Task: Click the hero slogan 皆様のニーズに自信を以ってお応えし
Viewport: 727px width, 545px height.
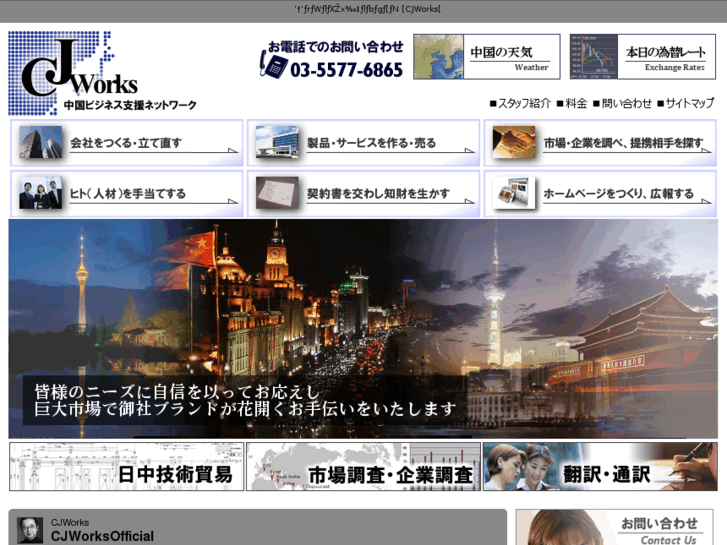Action: click(x=177, y=392)
